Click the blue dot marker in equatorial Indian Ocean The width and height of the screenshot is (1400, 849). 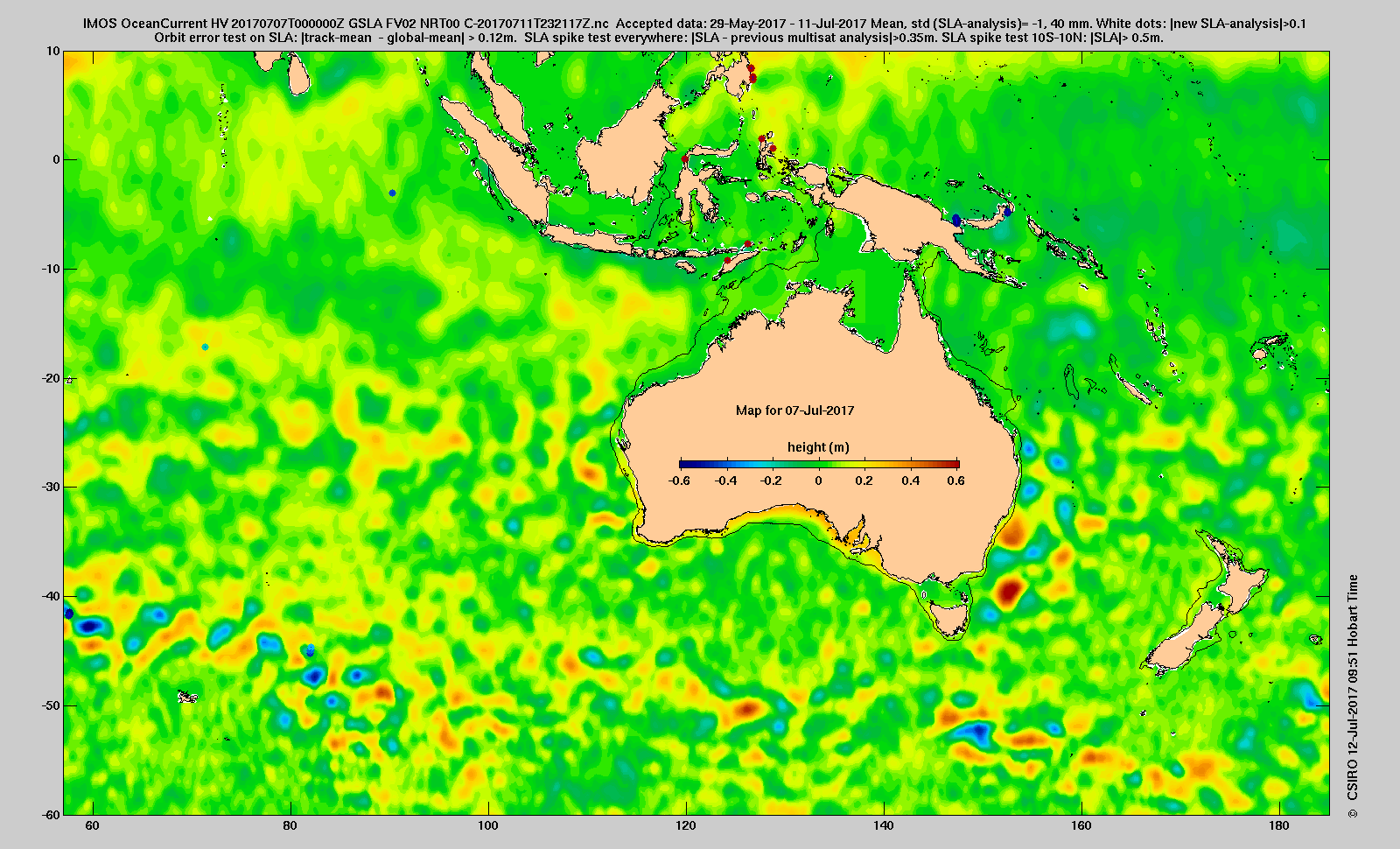[392, 193]
